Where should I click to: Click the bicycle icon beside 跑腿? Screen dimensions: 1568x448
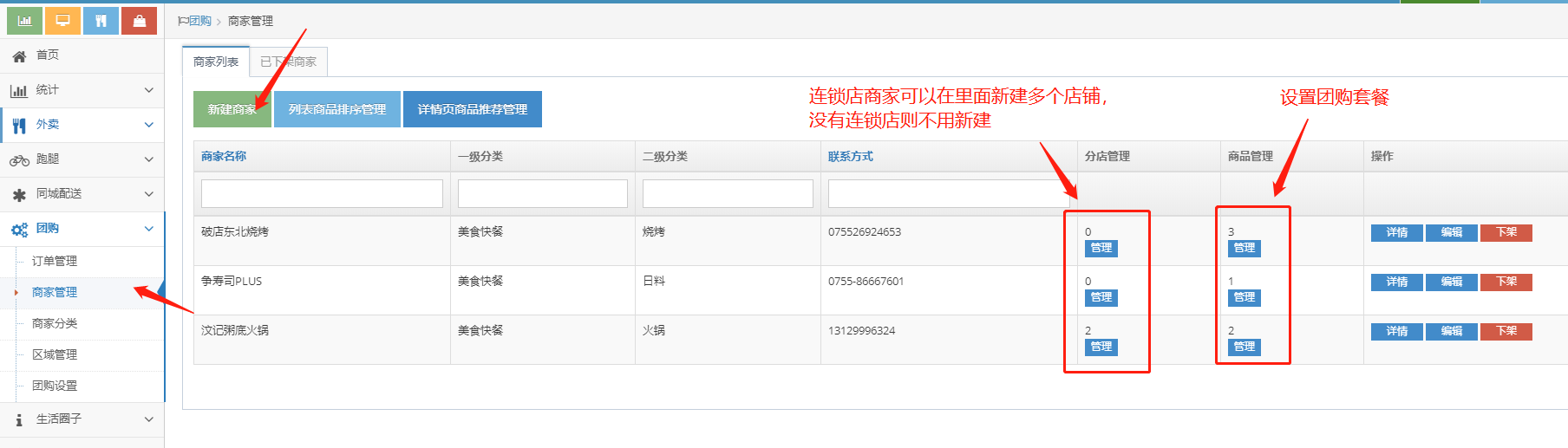[19, 160]
